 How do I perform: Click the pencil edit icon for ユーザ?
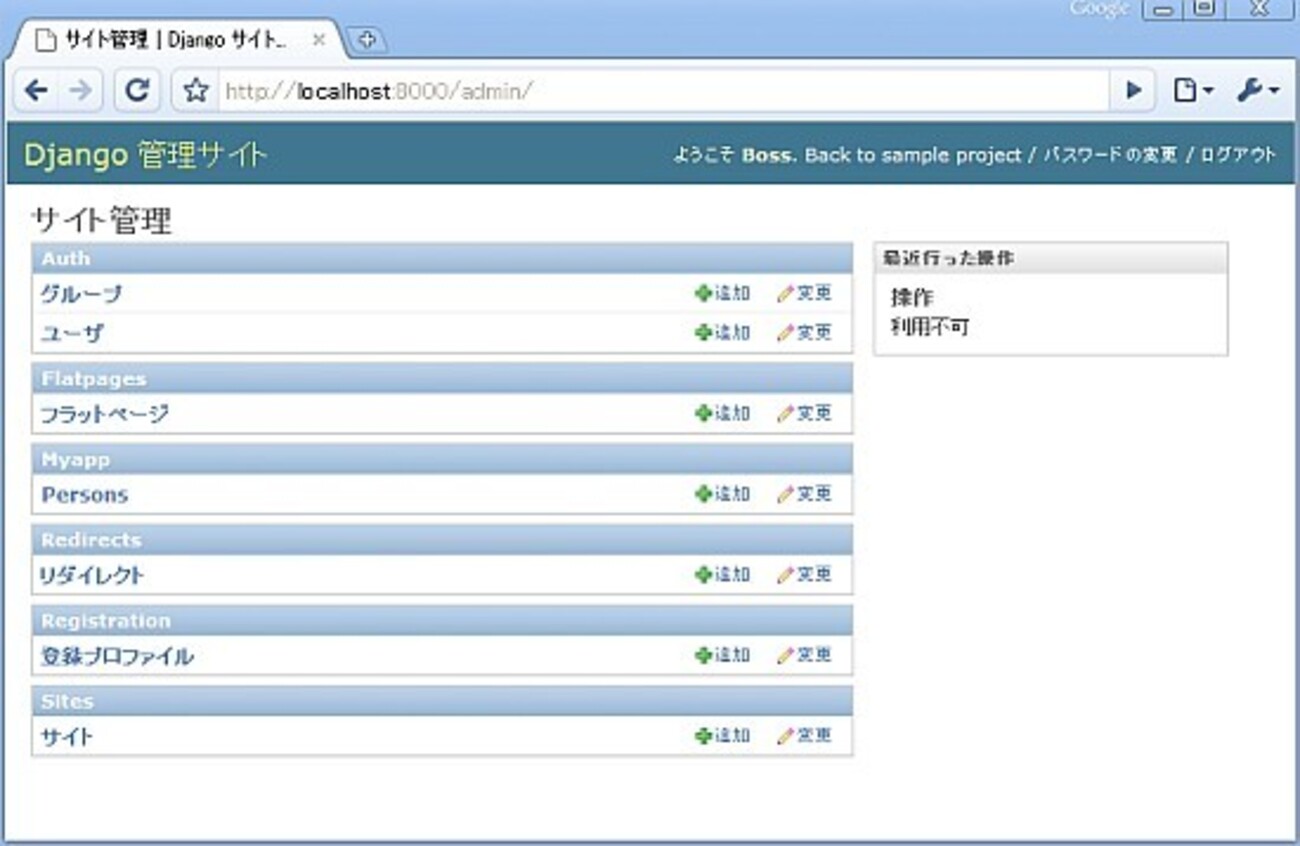785,332
